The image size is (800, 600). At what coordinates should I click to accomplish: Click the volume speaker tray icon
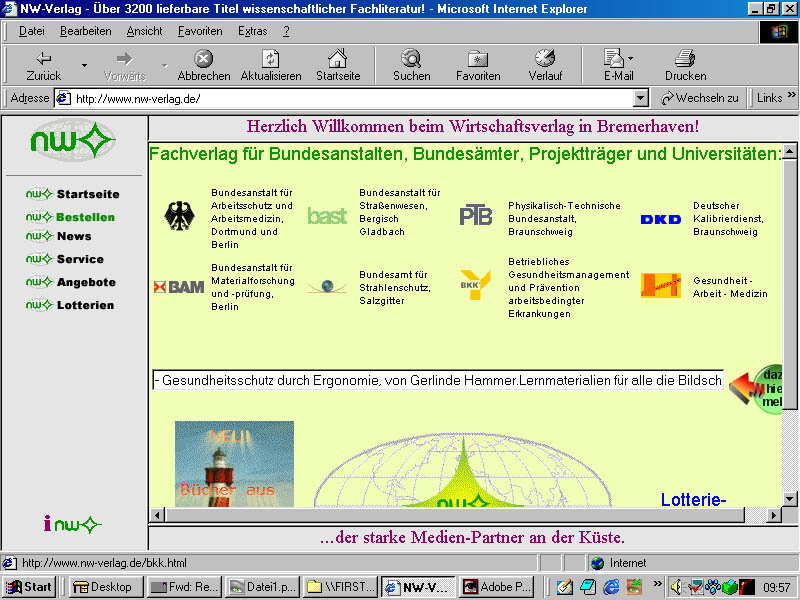677,587
